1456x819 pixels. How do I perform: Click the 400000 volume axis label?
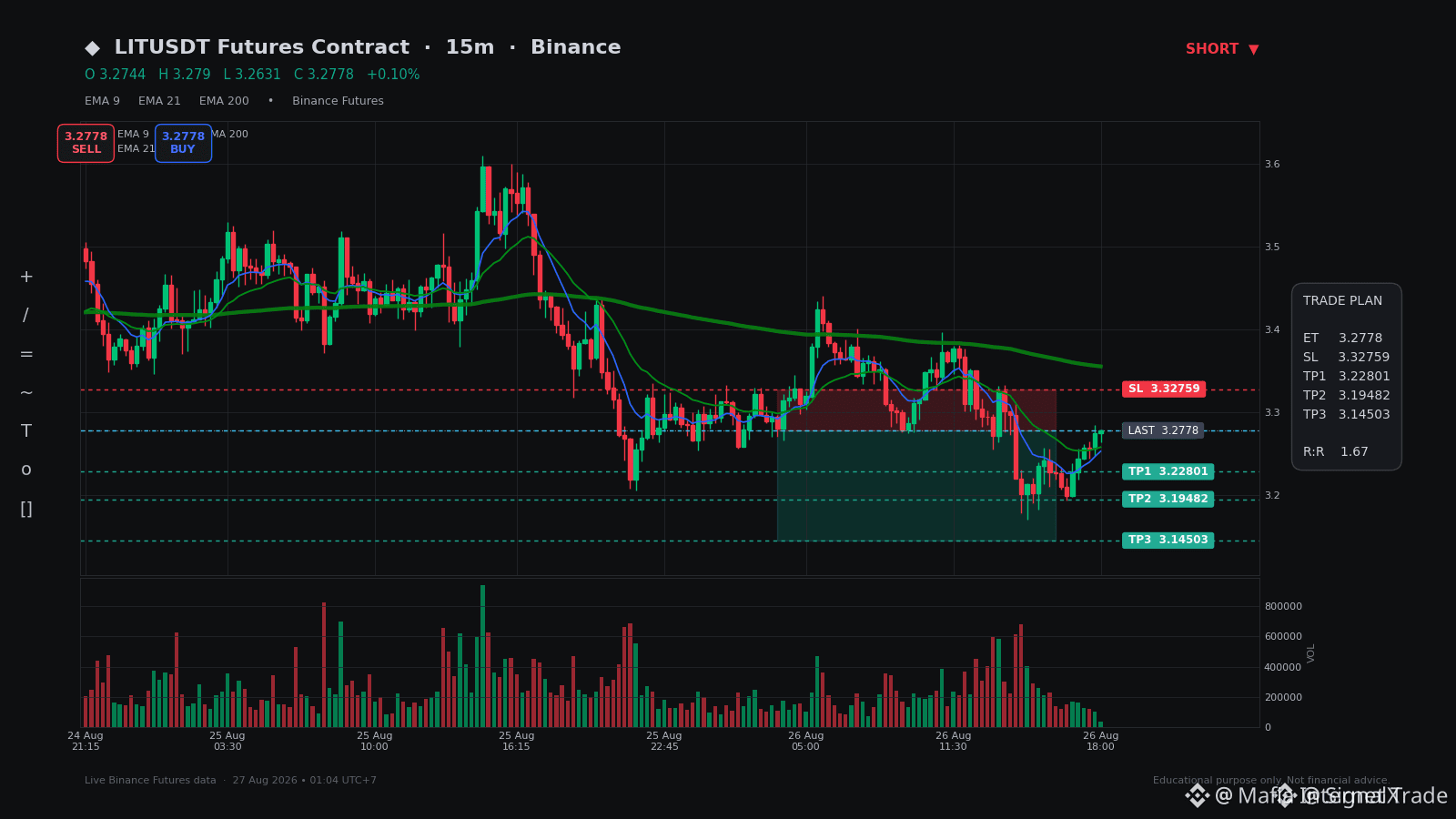click(1283, 668)
